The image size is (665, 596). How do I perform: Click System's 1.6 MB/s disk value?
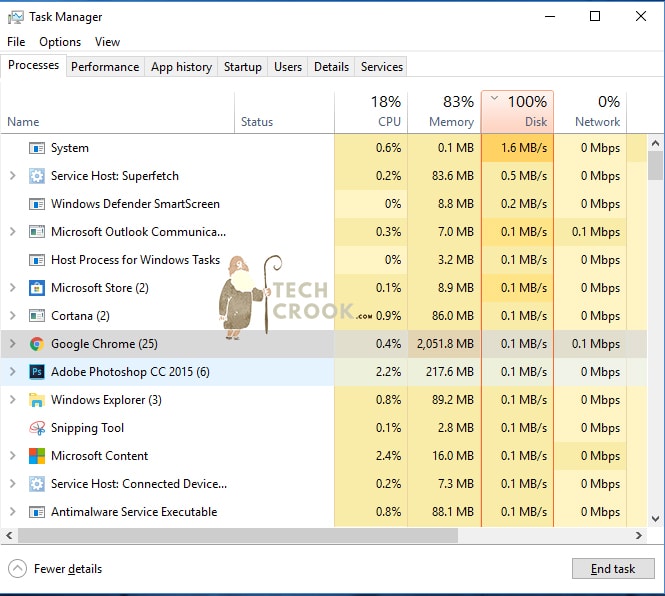(x=524, y=148)
